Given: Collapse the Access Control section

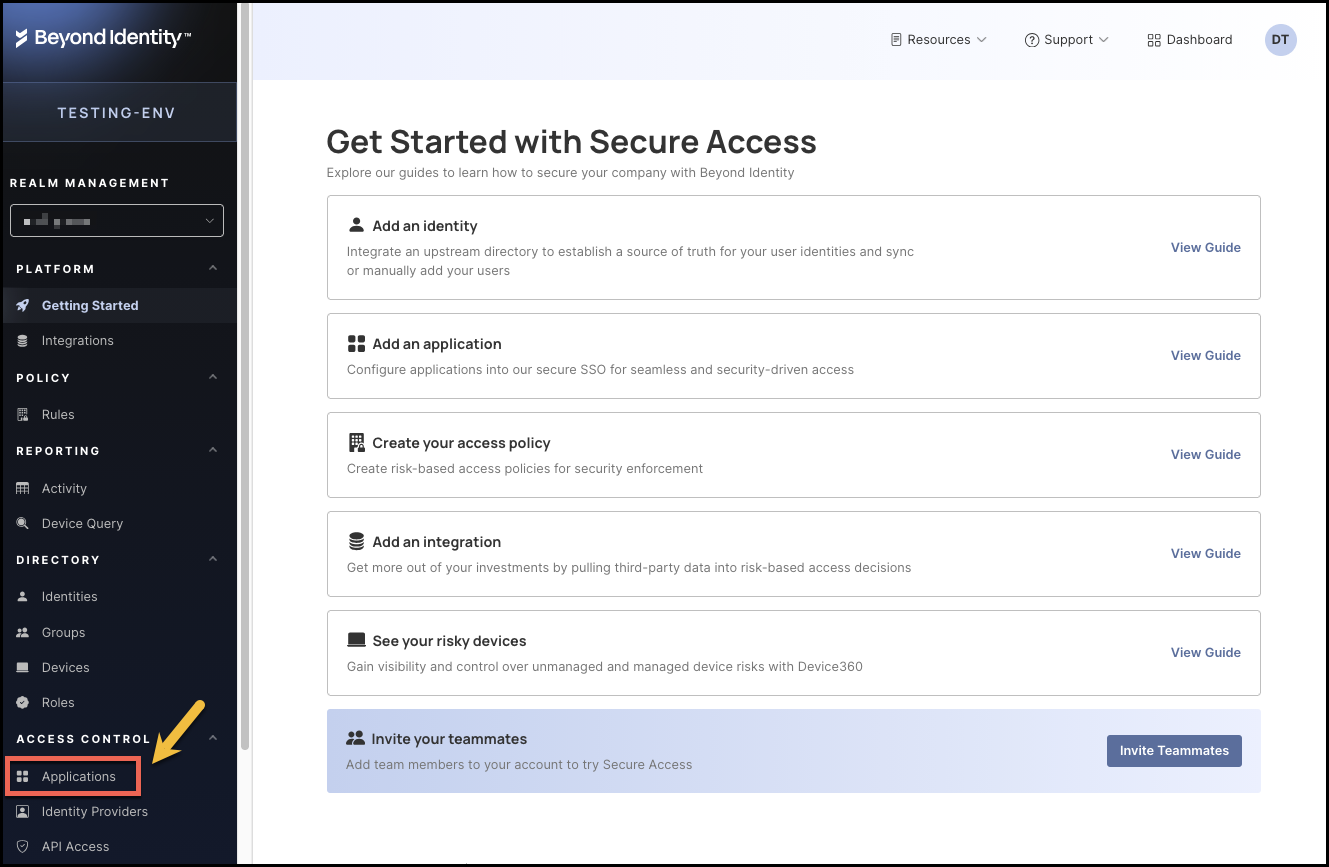Looking at the screenshot, I should [x=211, y=738].
